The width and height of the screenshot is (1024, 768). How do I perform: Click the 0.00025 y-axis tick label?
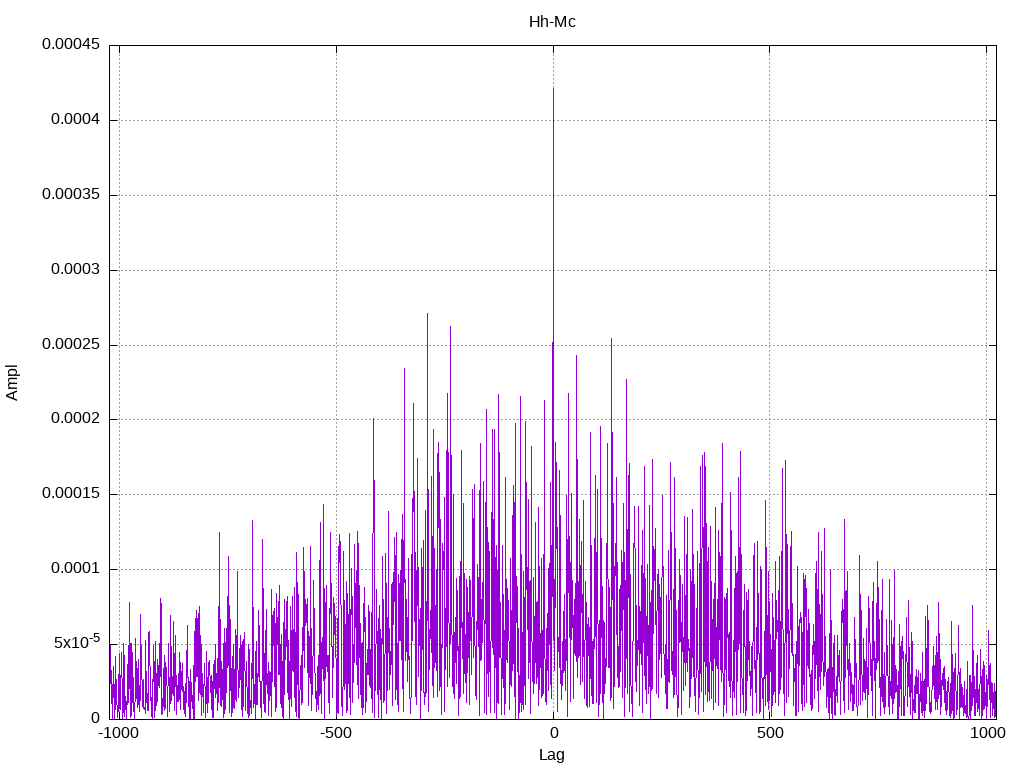(71, 344)
